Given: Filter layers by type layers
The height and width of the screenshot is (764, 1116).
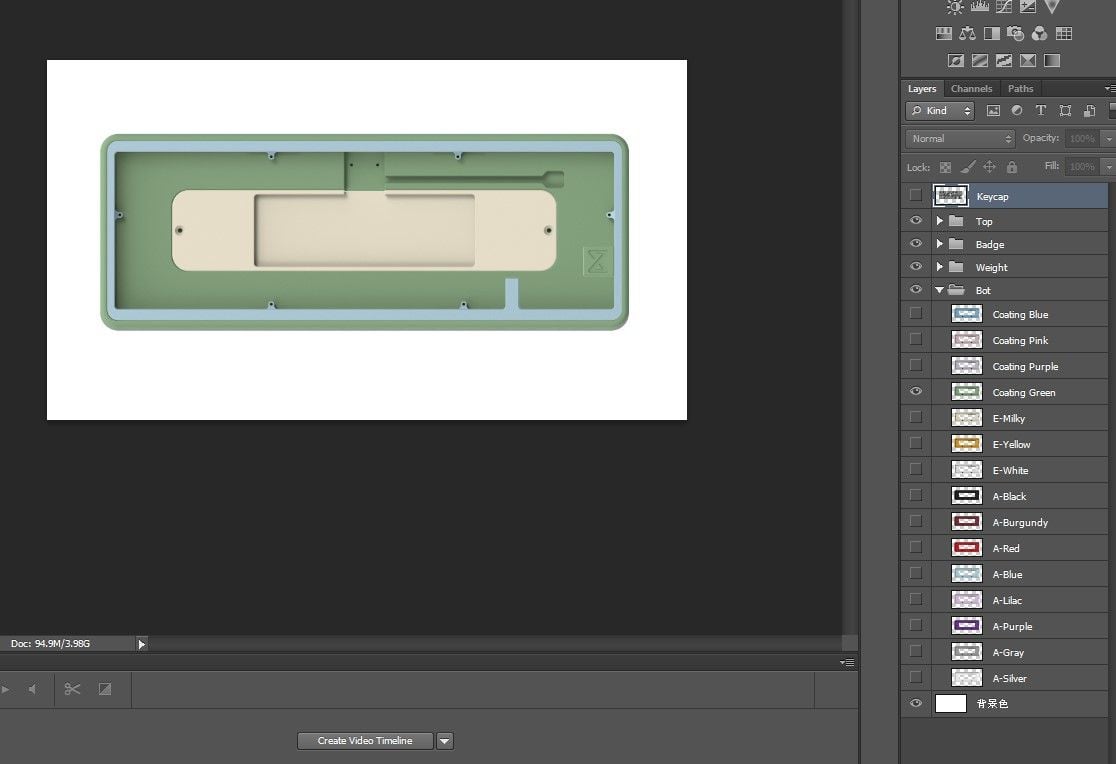Looking at the screenshot, I should click(x=1041, y=110).
